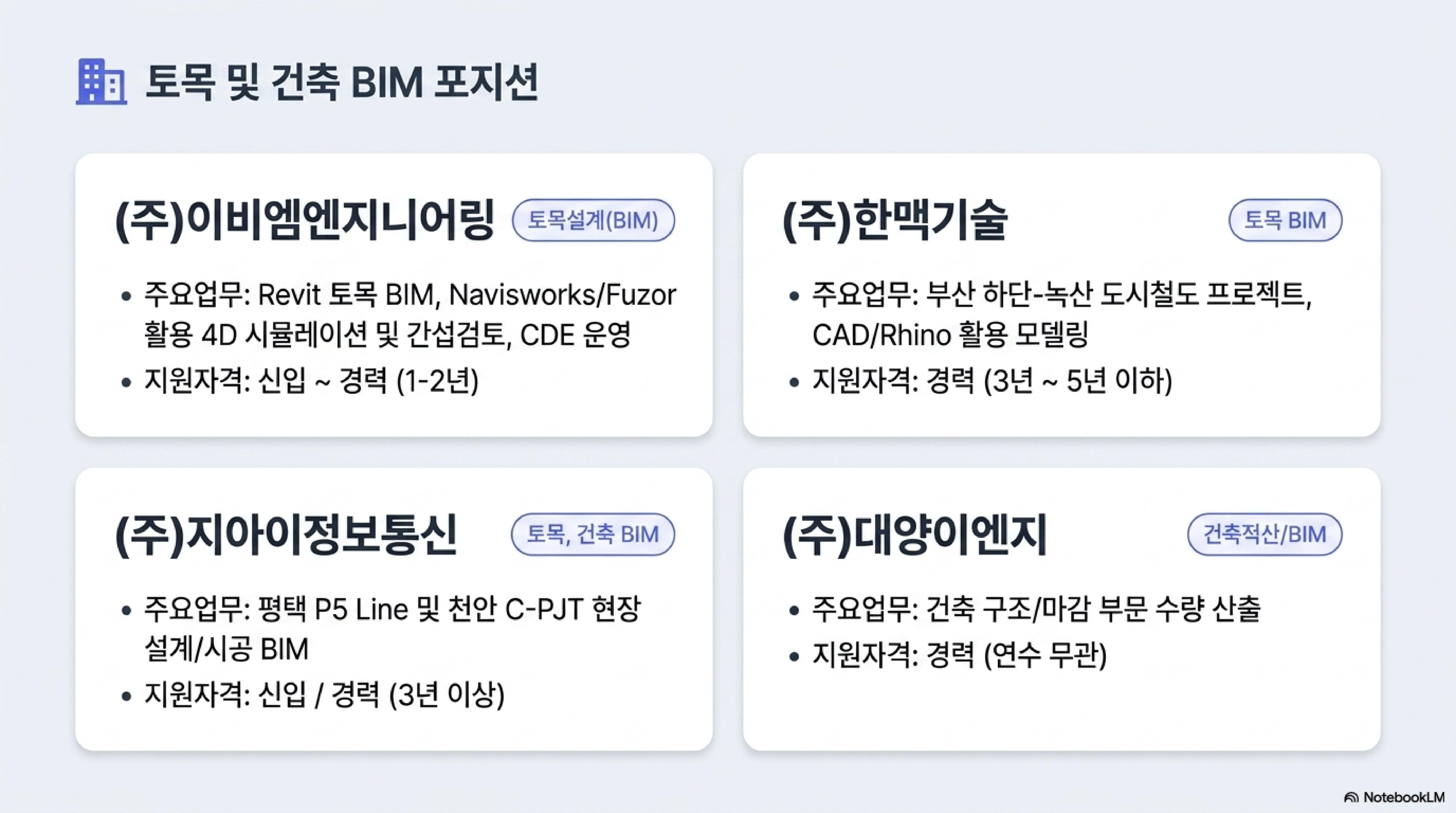Click the 건축적산/BIM tag badge
This screenshot has width=1456, height=813.
pyautogui.click(x=1265, y=534)
